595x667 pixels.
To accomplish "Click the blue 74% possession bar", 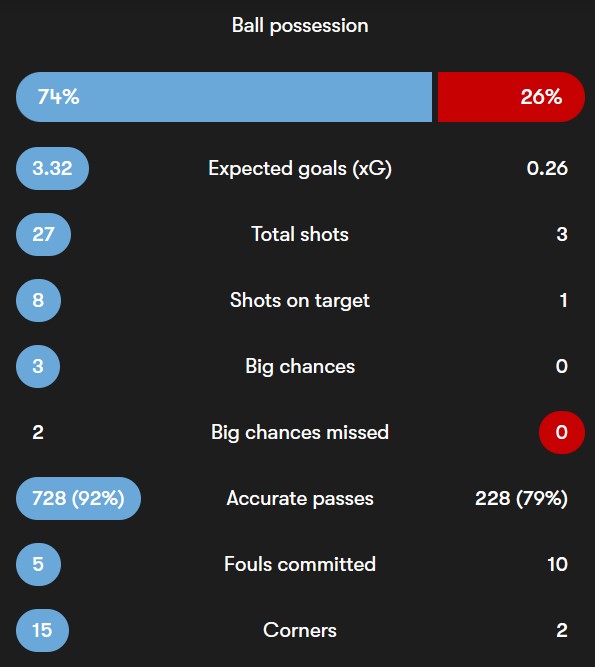I will [x=224, y=97].
